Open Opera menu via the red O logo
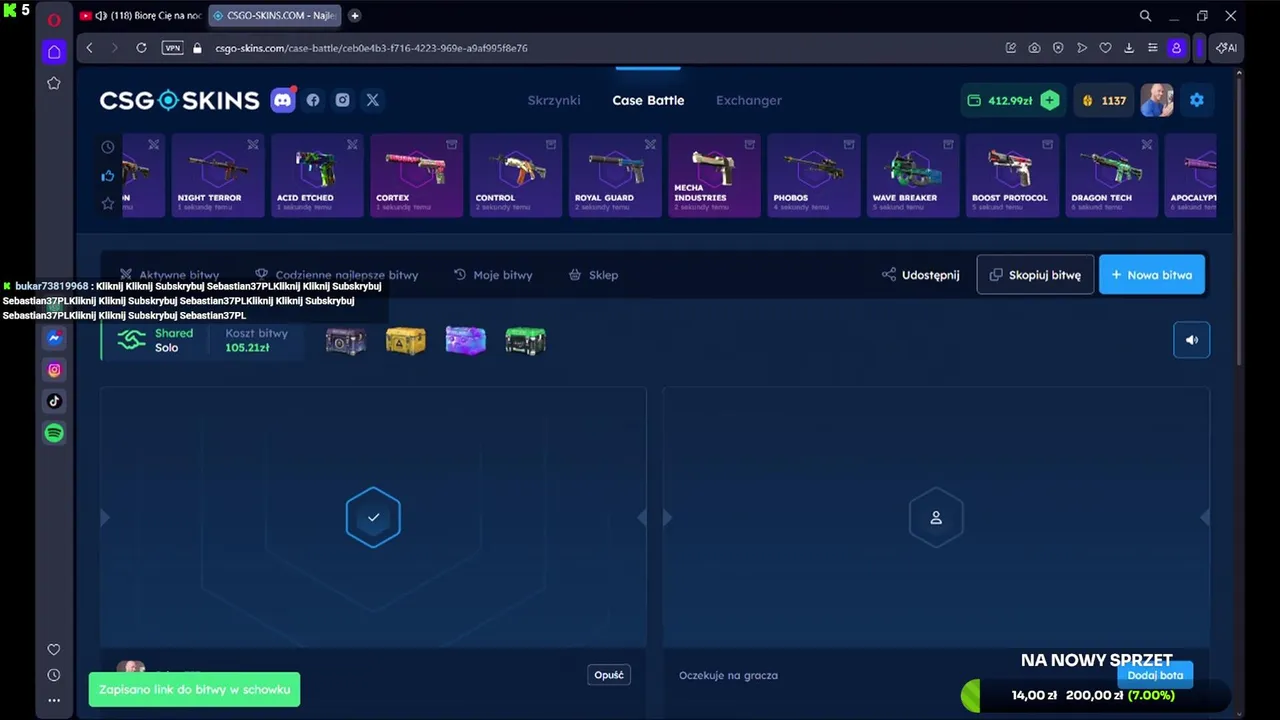 (54, 19)
